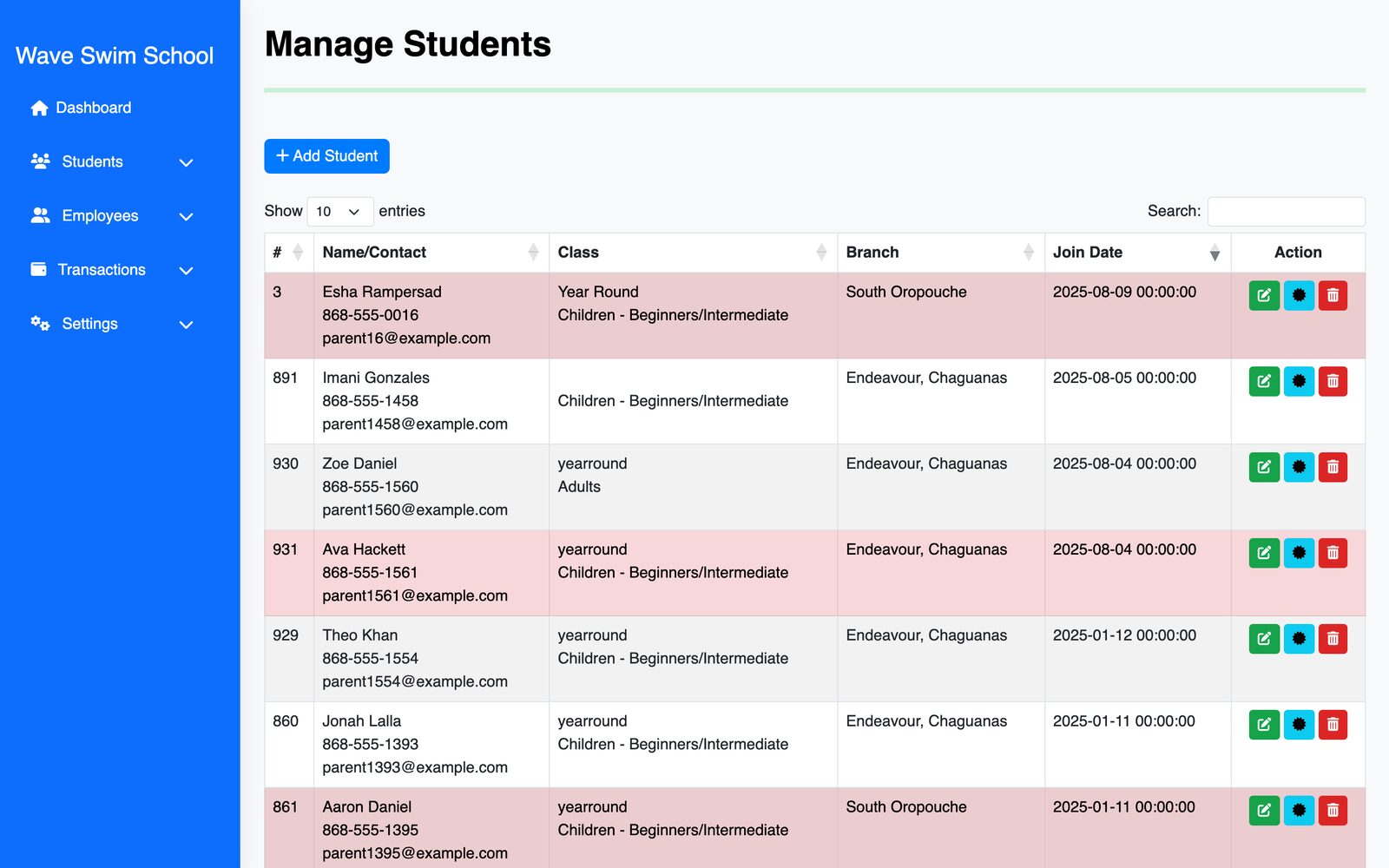Viewport: 1389px width, 868px height.
Task: Delete Esha Rampersad using the red trash icon
Action: (x=1333, y=295)
